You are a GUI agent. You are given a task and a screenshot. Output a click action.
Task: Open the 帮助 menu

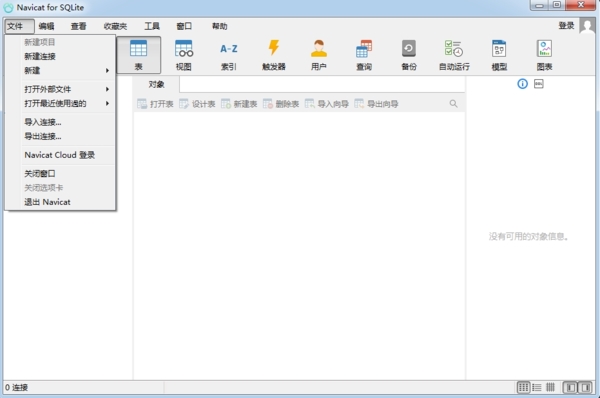point(219,26)
